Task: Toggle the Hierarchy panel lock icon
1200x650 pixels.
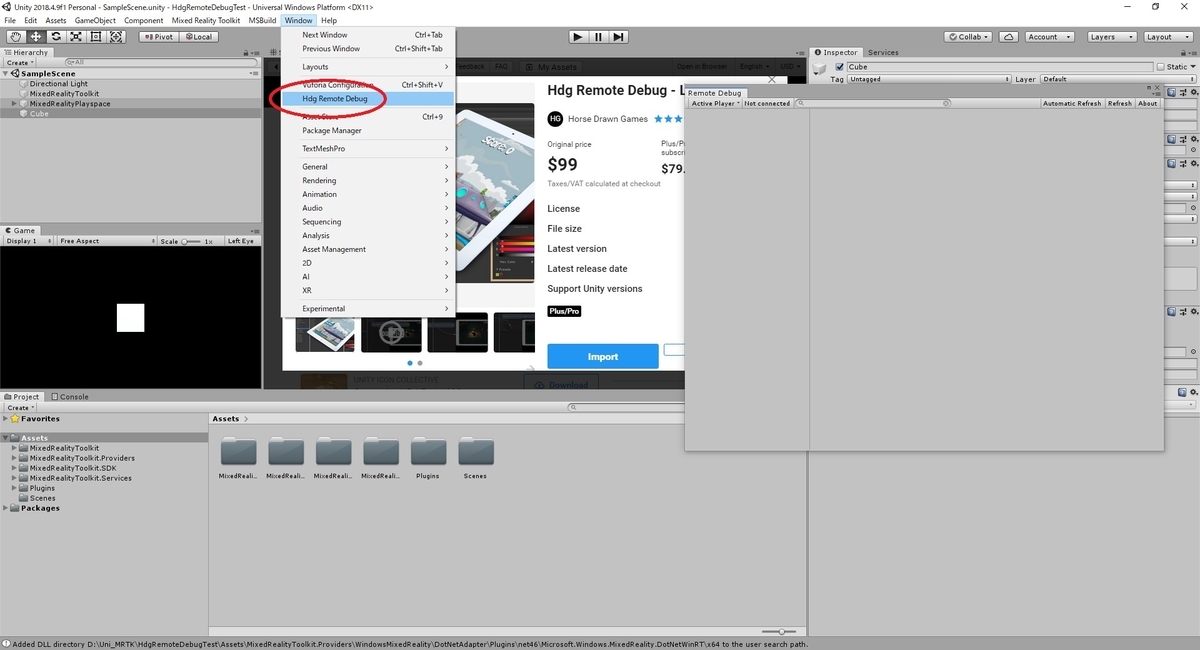Action: [x=246, y=52]
